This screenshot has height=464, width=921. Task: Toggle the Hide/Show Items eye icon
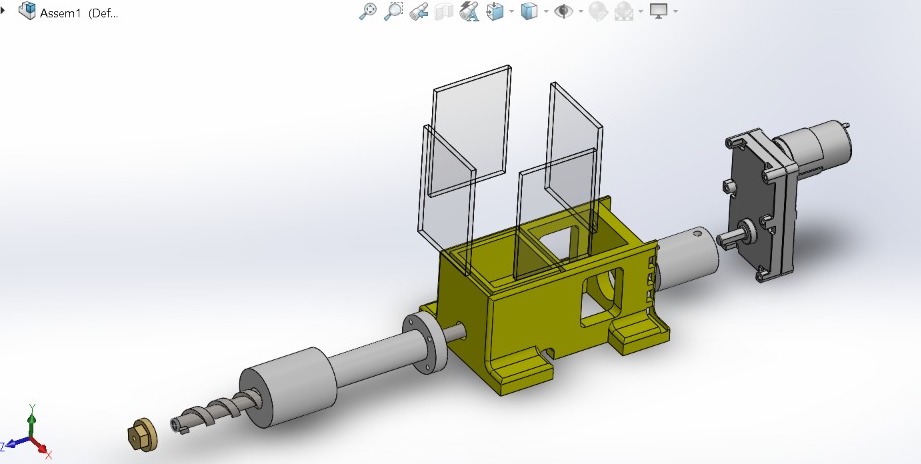[564, 11]
